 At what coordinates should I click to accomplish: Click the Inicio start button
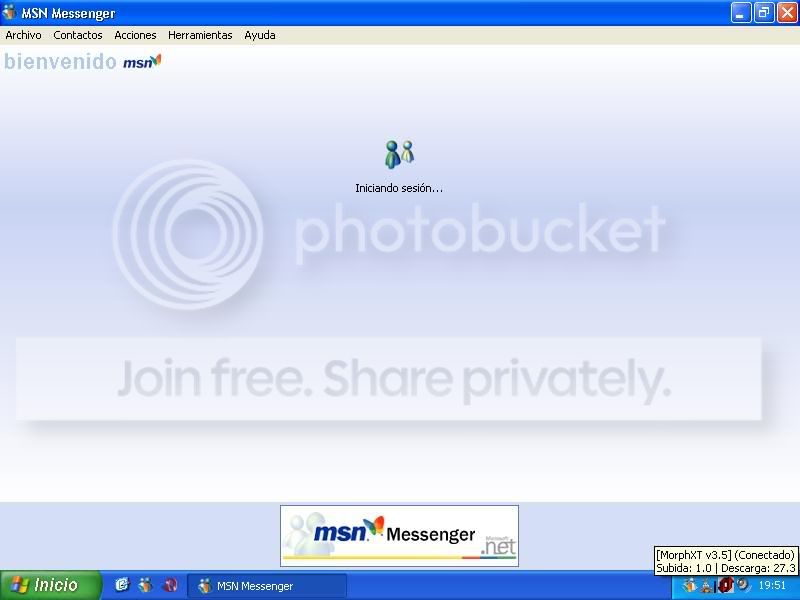coord(51,585)
